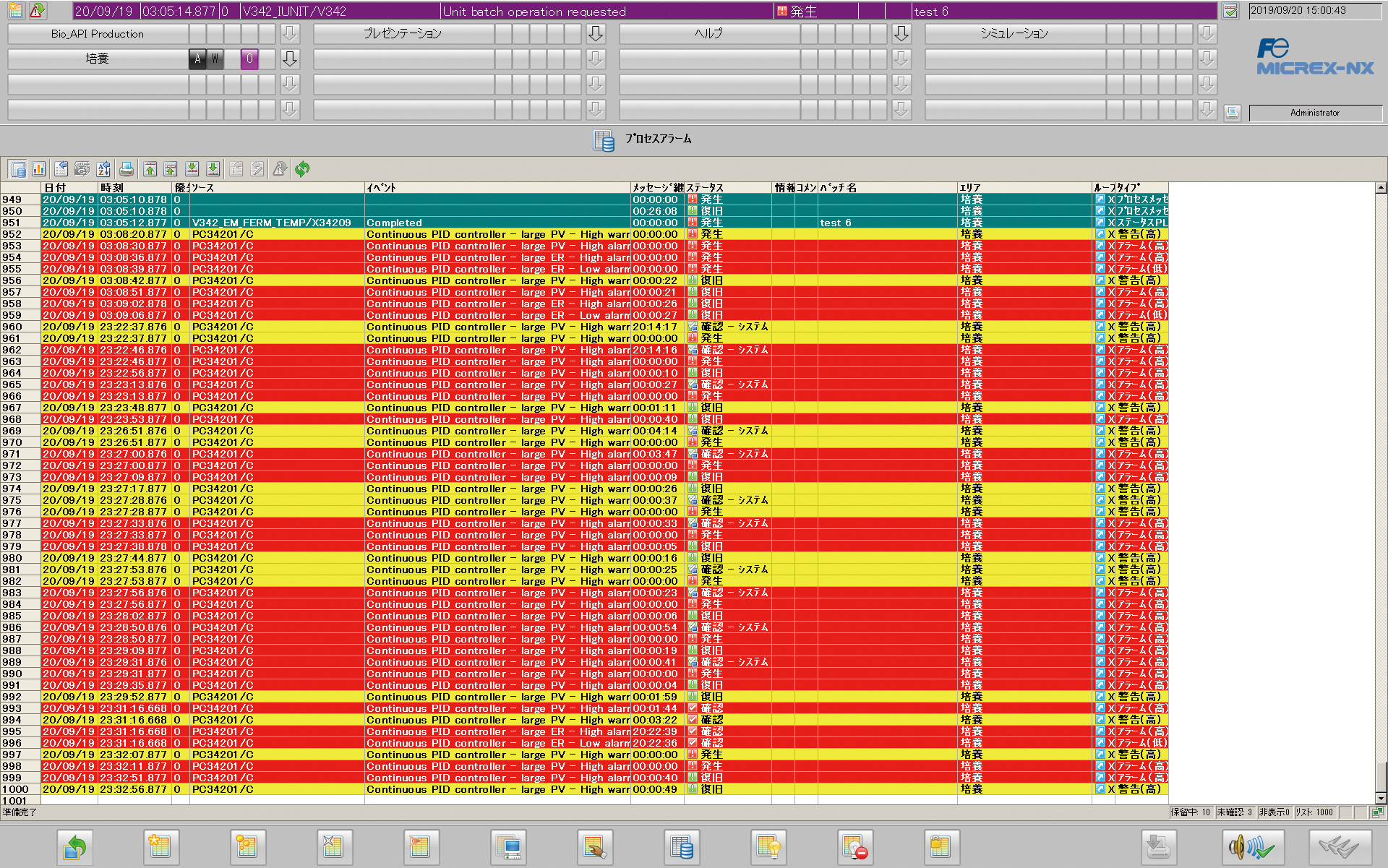Toggle the purple '0' indicator in 培養 row
Viewport: 1388px width, 868px height.
[249, 59]
